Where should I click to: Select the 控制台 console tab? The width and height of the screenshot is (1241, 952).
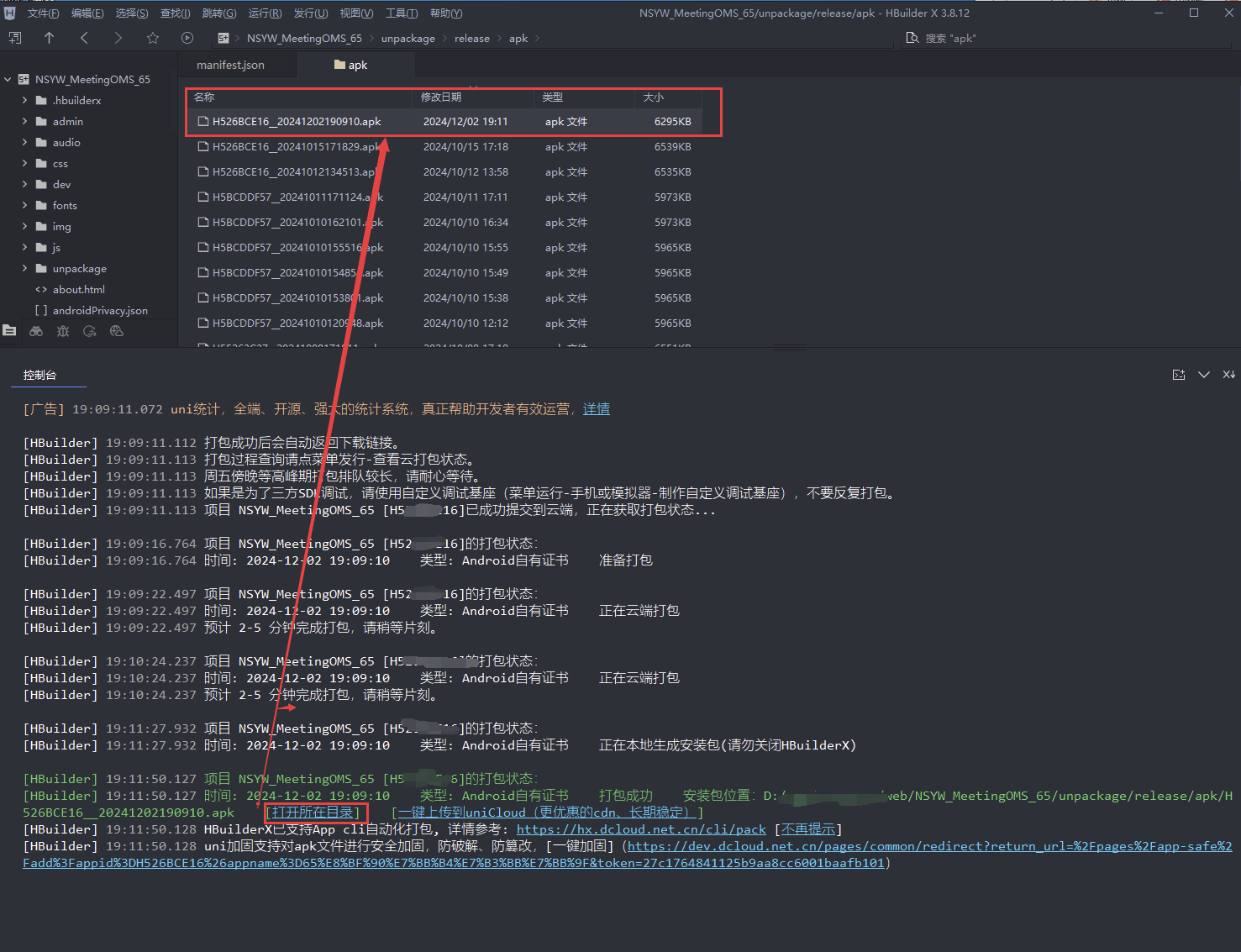coord(39,375)
